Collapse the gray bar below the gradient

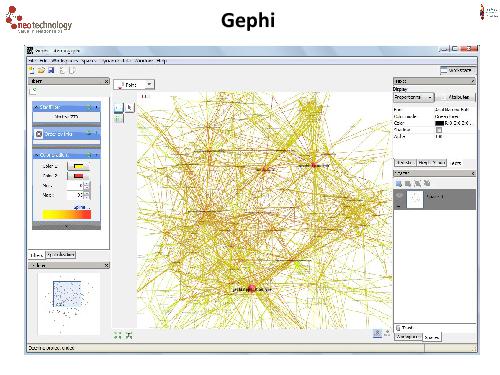coord(66,226)
